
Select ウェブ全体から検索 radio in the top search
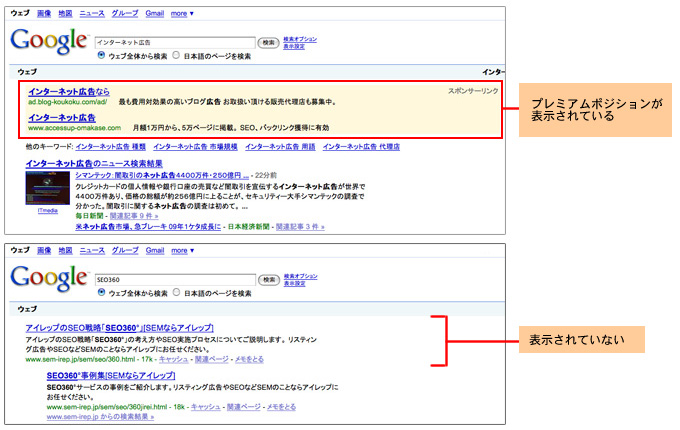pyautogui.click(x=100, y=56)
